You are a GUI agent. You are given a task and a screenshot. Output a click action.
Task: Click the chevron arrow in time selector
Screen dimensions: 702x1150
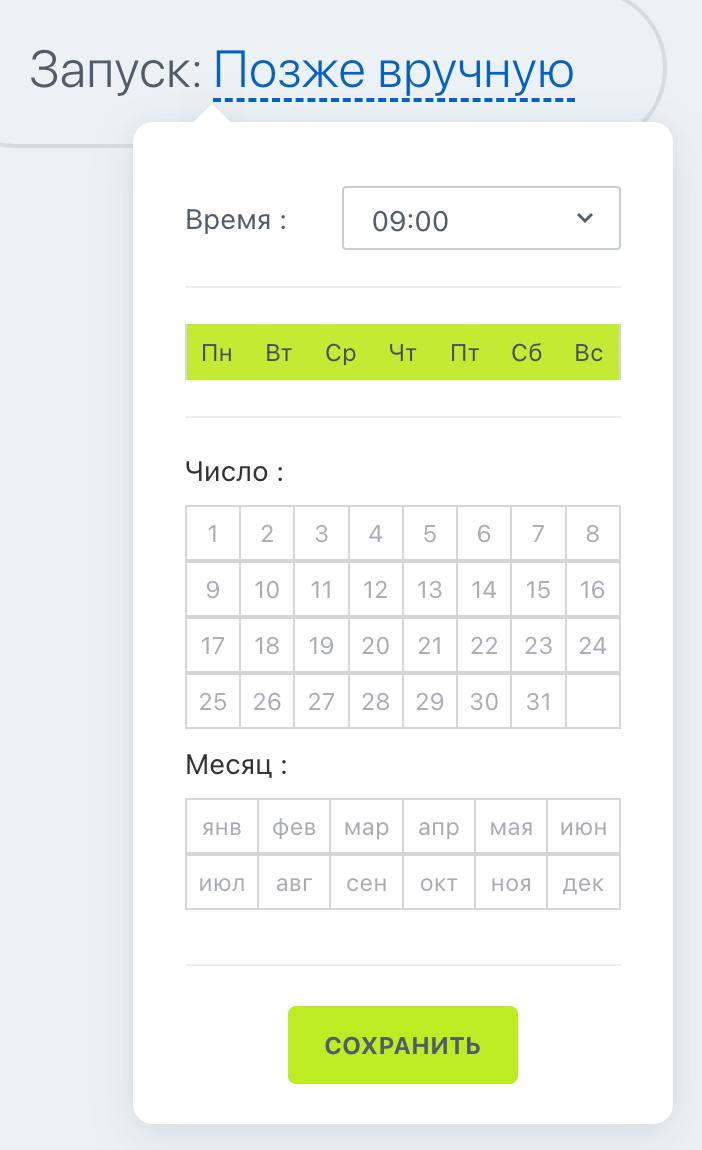pos(586,218)
